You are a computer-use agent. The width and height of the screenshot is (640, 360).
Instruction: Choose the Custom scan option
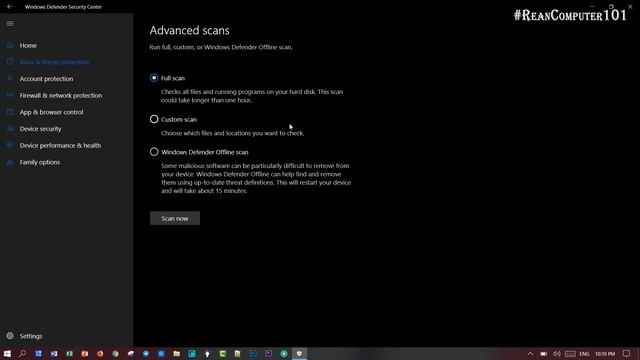pos(154,119)
